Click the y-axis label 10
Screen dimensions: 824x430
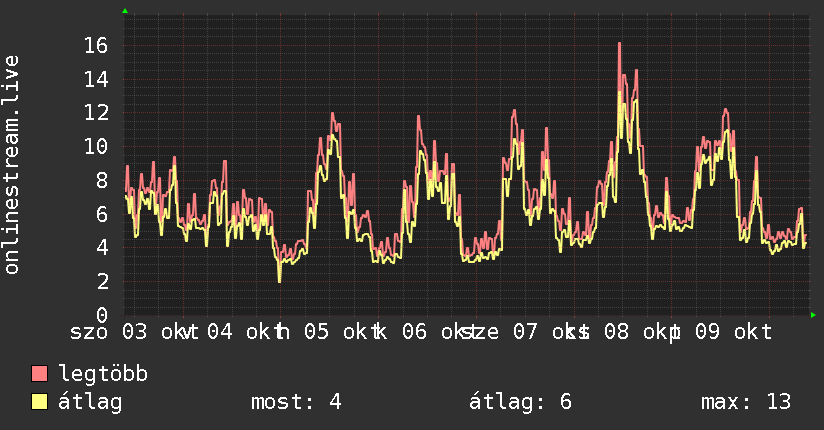(x=96, y=146)
